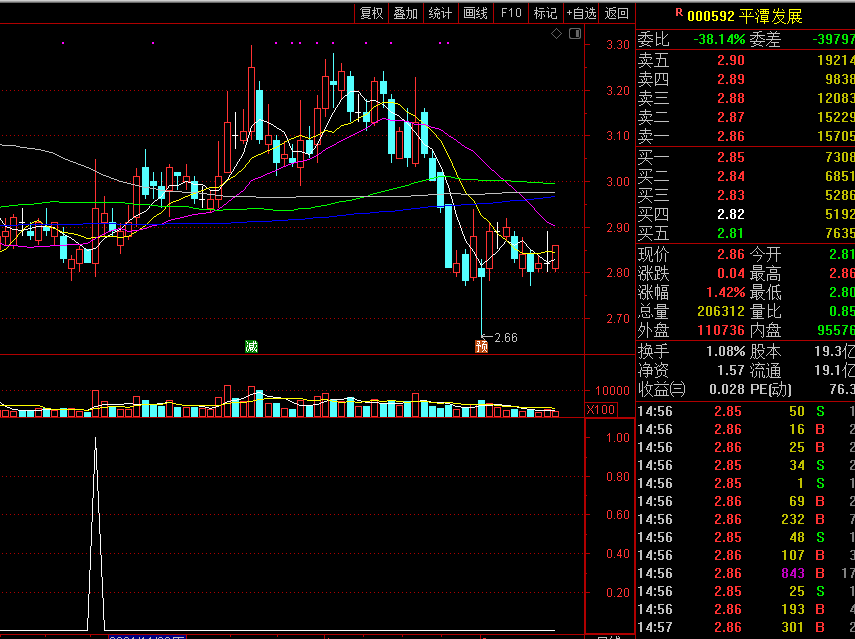The height and width of the screenshot is (639, 855).
Task: Click the 委比 value -38.14%
Action: tap(719, 39)
